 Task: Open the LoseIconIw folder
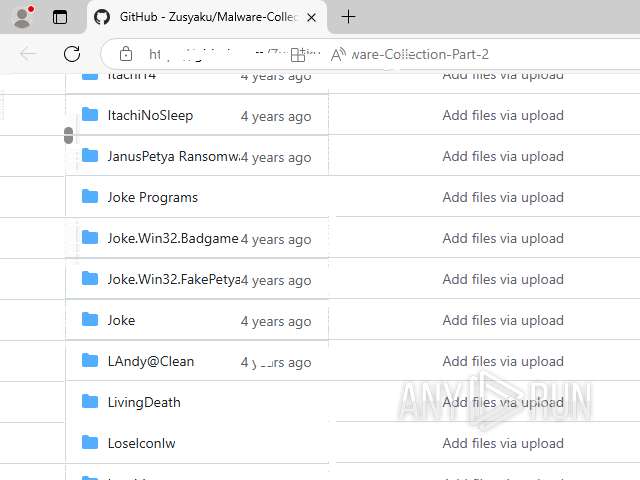142,443
